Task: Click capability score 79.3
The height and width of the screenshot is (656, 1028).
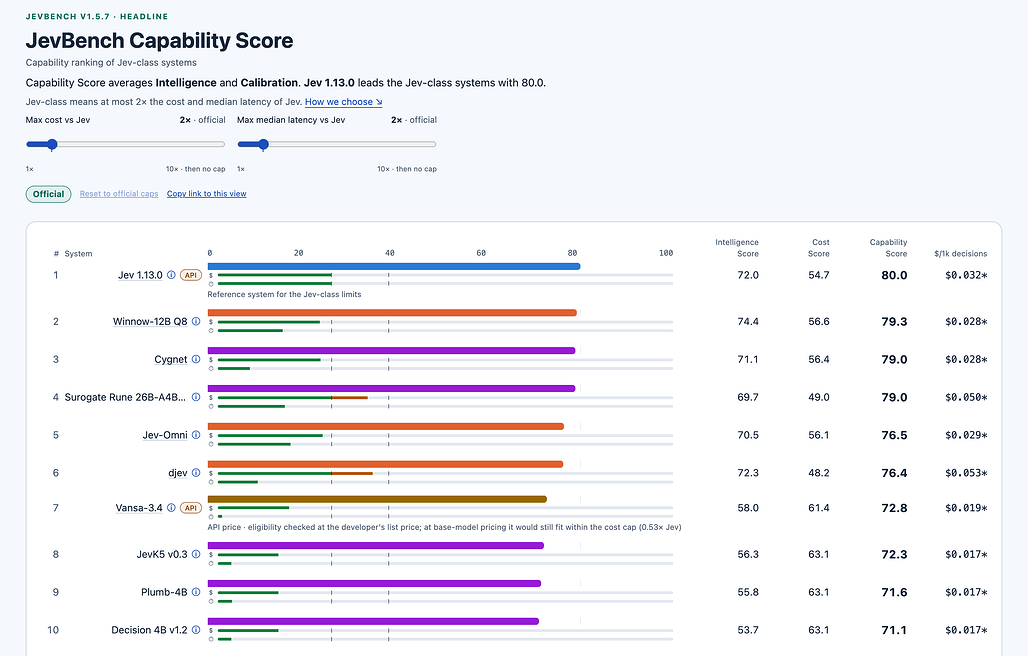Action: point(894,322)
